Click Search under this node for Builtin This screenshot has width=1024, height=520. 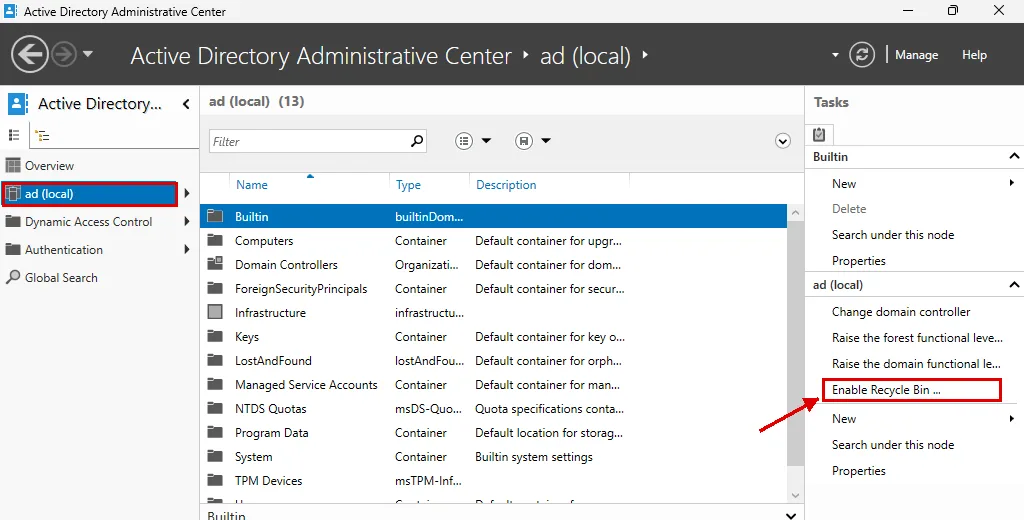pos(893,235)
